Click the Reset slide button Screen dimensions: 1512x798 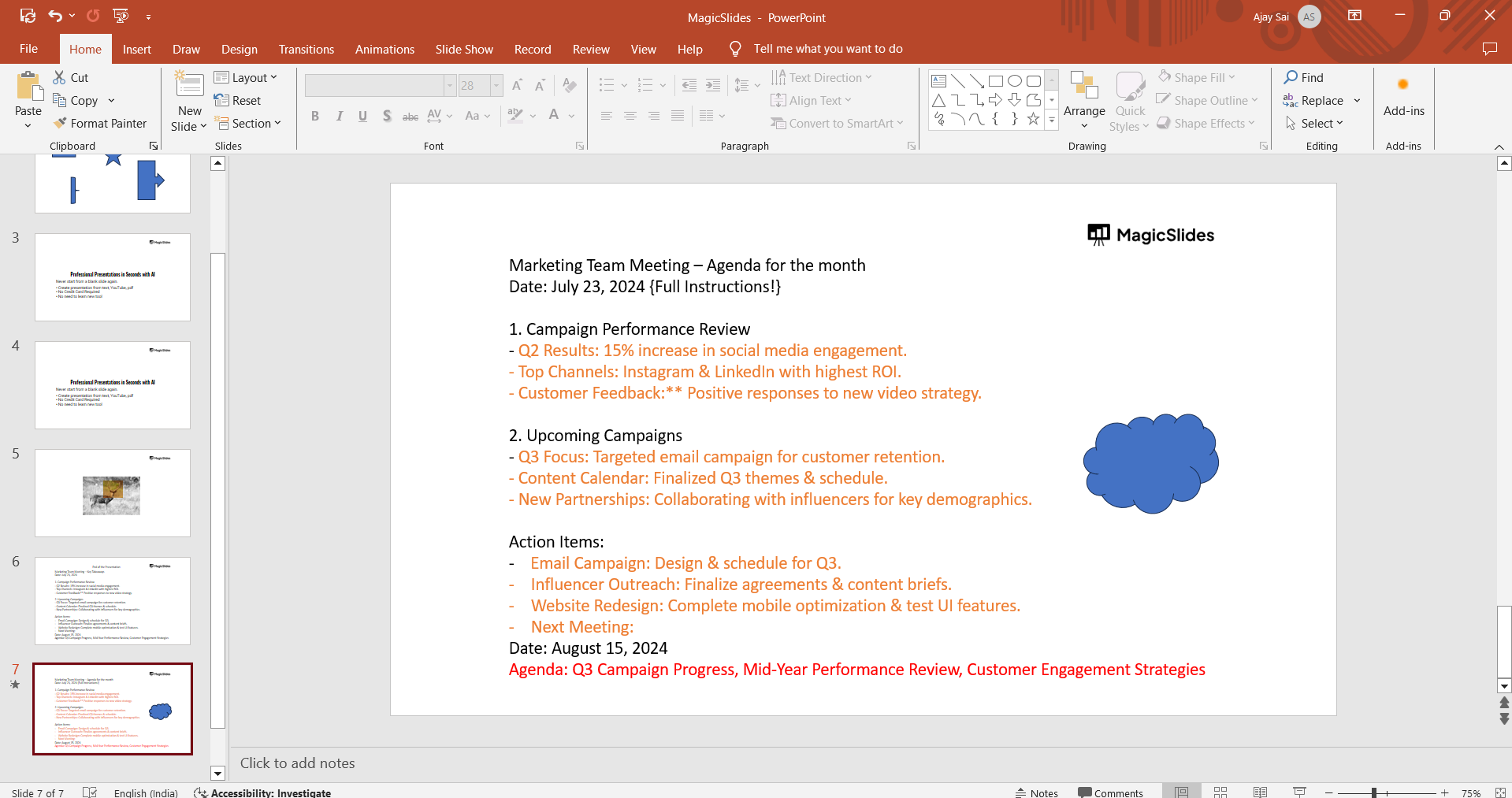coord(238,101)
